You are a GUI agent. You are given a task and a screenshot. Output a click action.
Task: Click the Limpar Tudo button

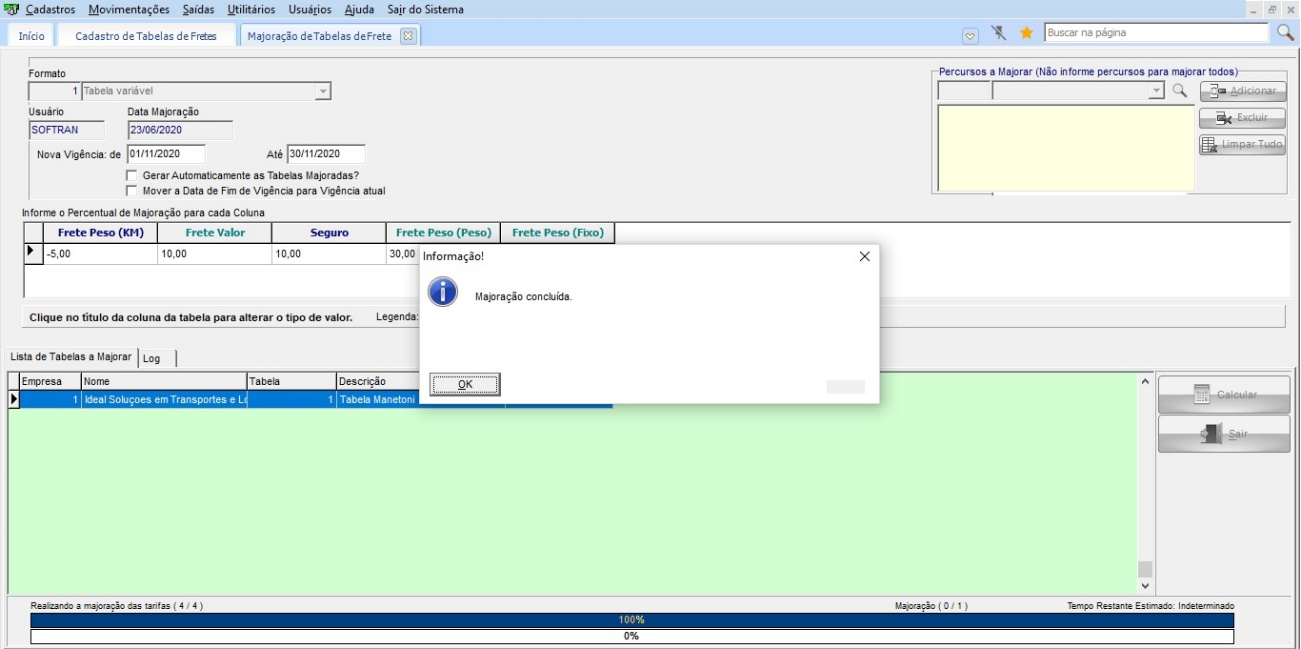(x=1242, y=145)
